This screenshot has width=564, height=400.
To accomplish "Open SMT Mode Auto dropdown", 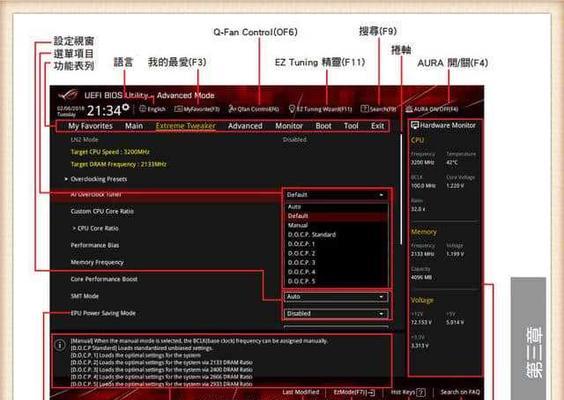I will [x=336, y=297].
